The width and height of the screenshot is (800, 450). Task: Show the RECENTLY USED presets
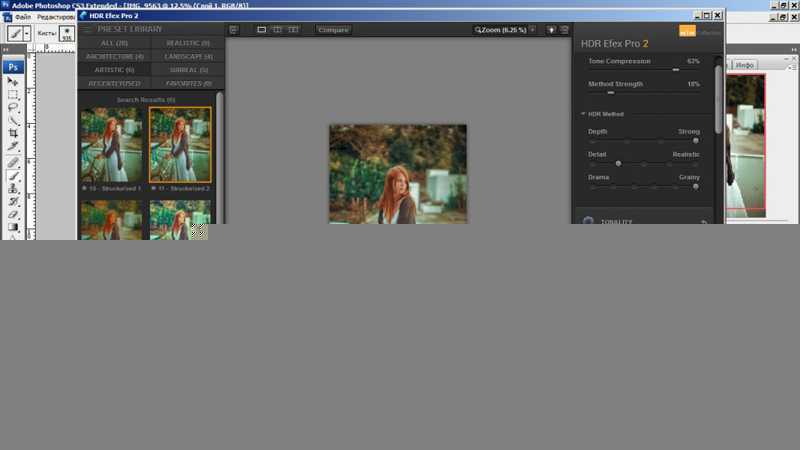[x=114, y=83]
